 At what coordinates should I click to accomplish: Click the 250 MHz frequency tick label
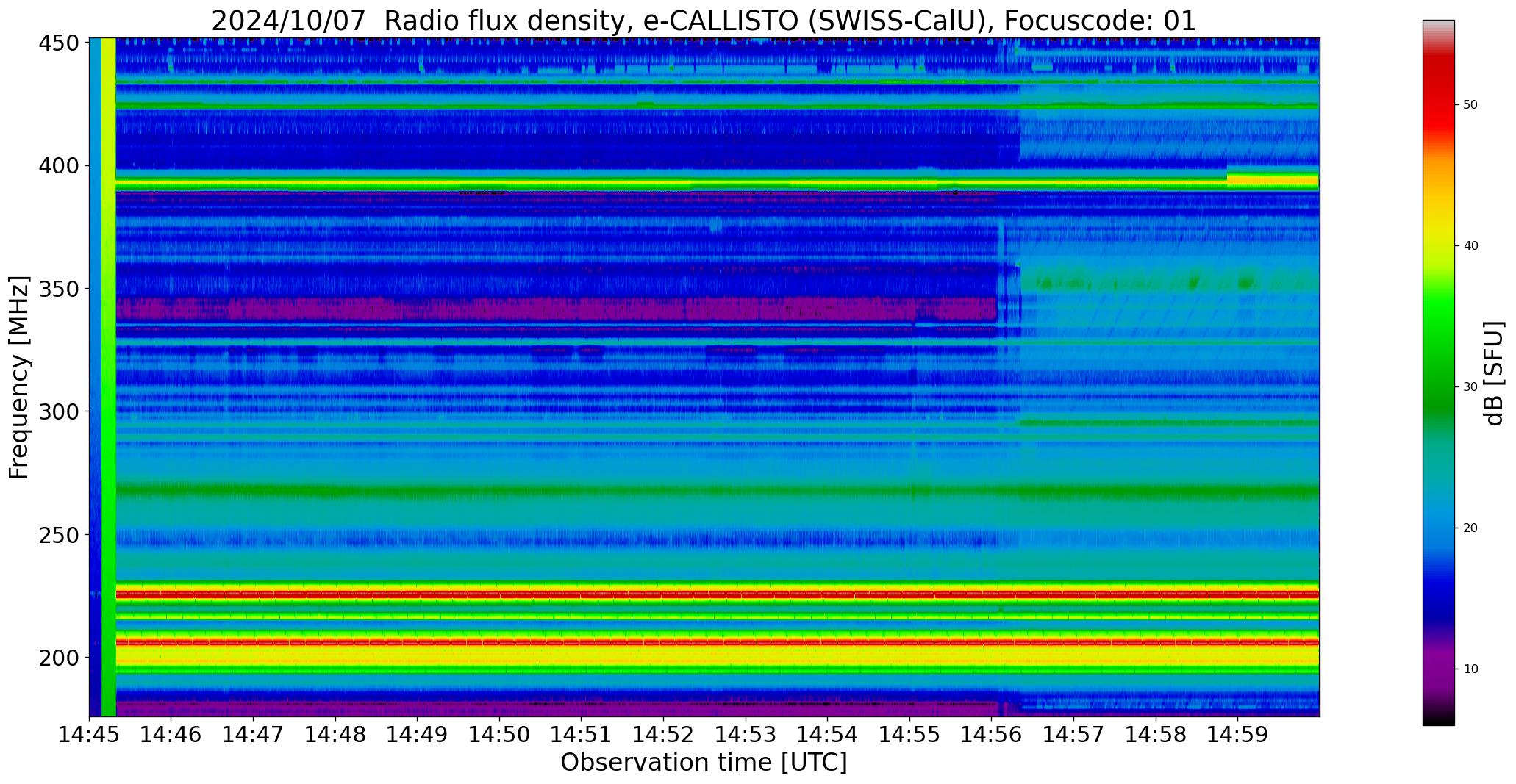click(59, 535)
